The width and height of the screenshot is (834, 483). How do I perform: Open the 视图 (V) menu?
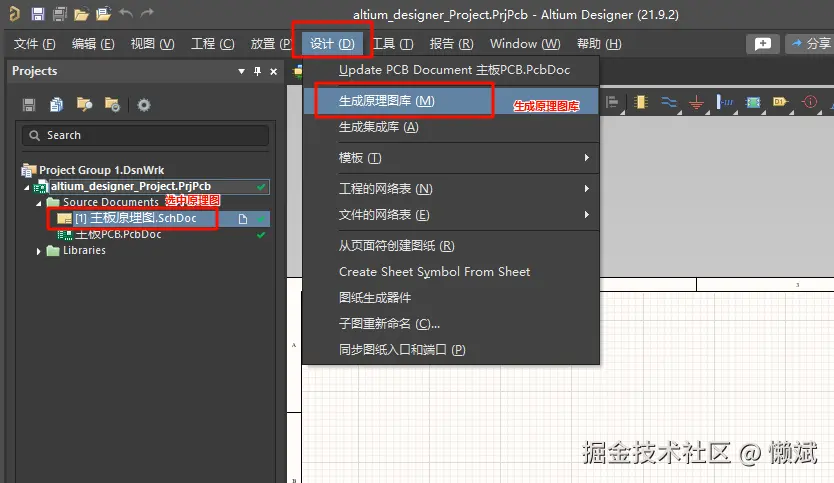tap(153, 44)
